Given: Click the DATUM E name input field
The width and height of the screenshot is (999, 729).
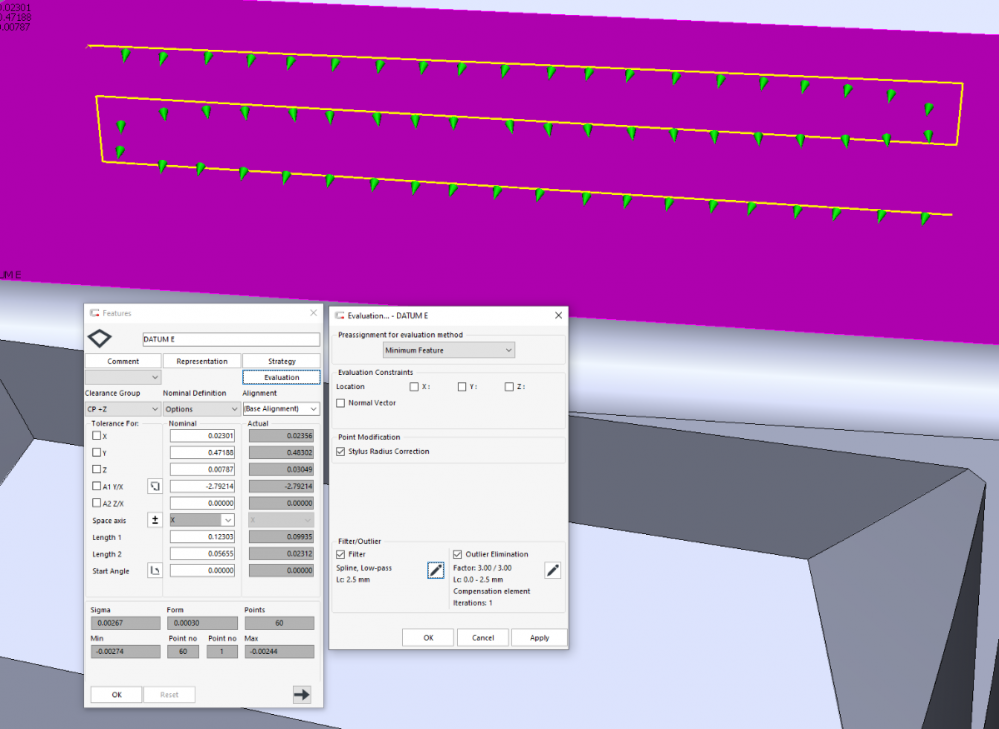Looking at the screenshot, I should click(x=230, y=340).
